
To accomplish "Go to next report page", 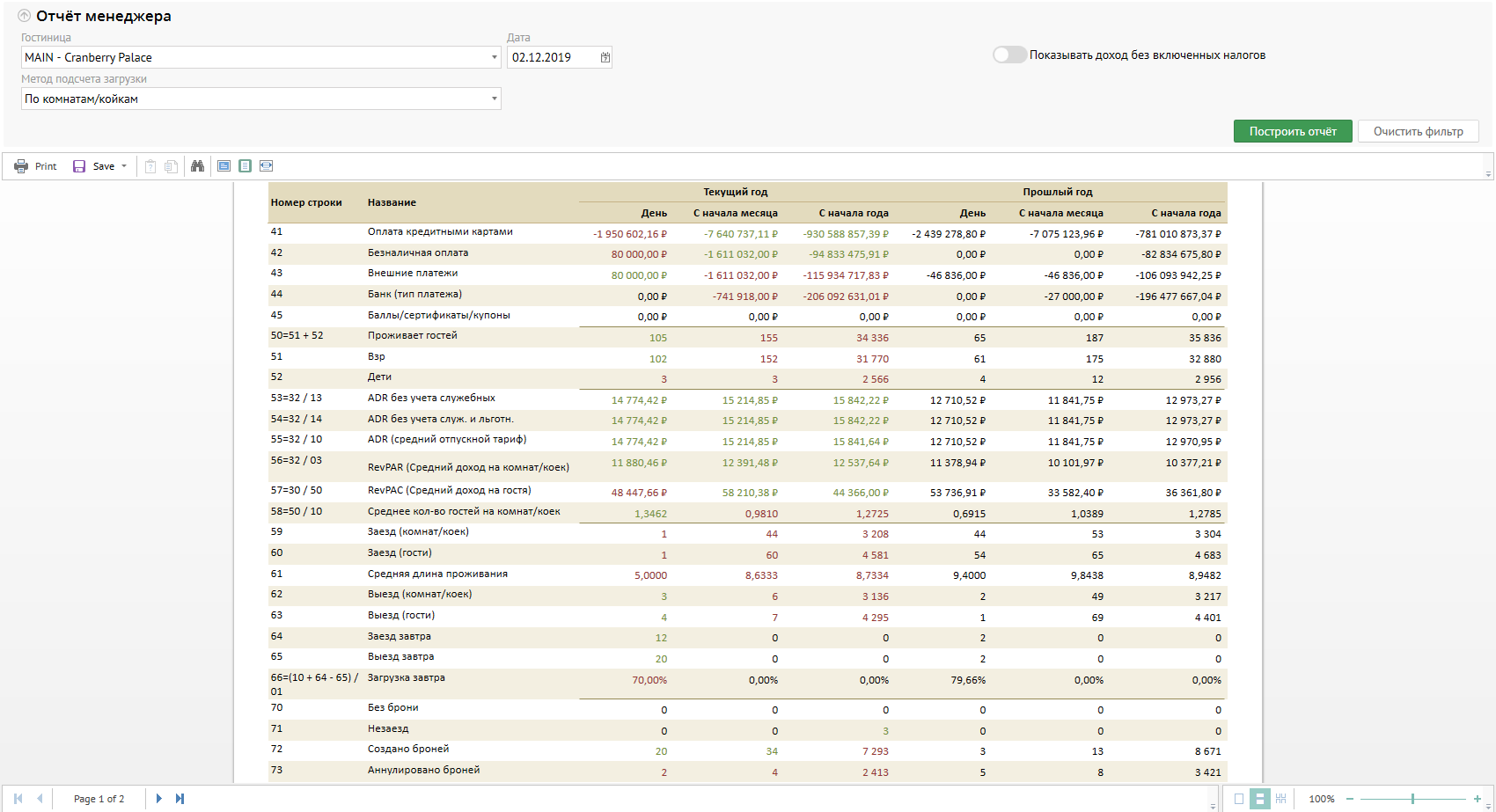I will [x=158, y=799].
